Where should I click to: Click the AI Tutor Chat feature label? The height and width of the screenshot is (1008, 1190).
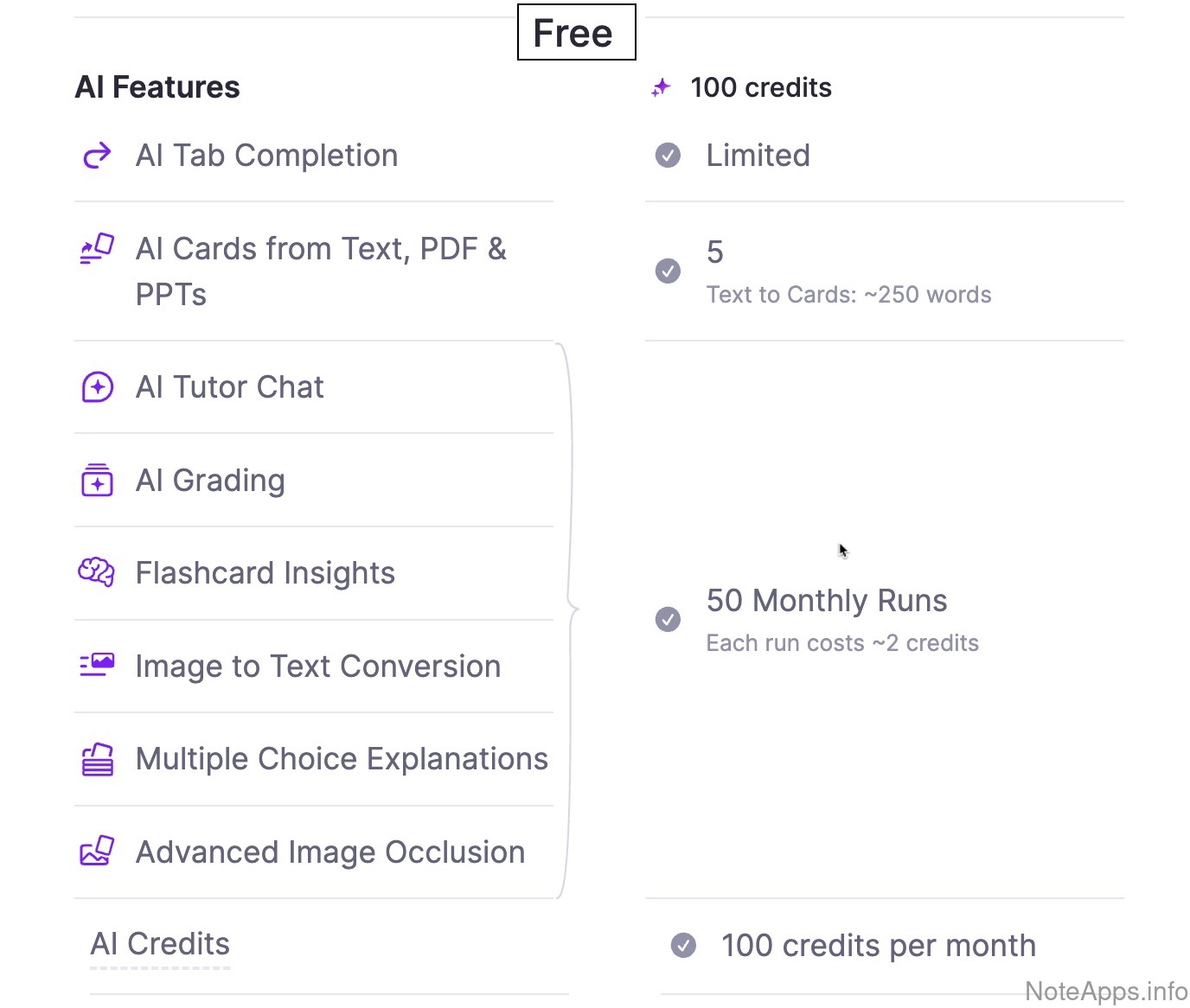click(x=229, y=387)
